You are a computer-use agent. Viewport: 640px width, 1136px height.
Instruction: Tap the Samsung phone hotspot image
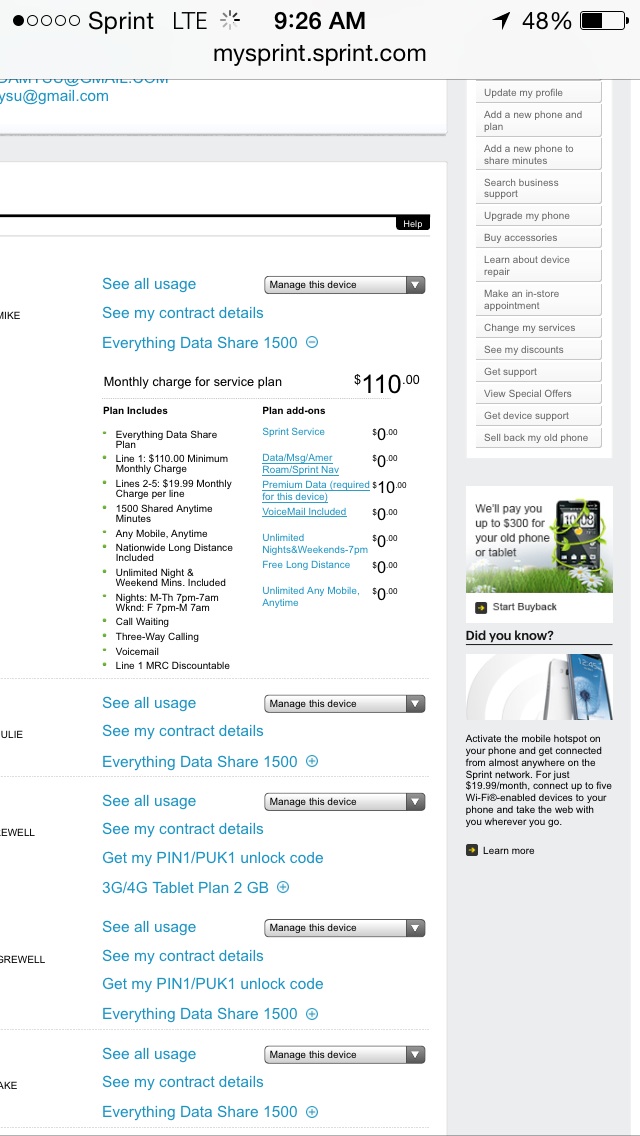click(539, 687)
